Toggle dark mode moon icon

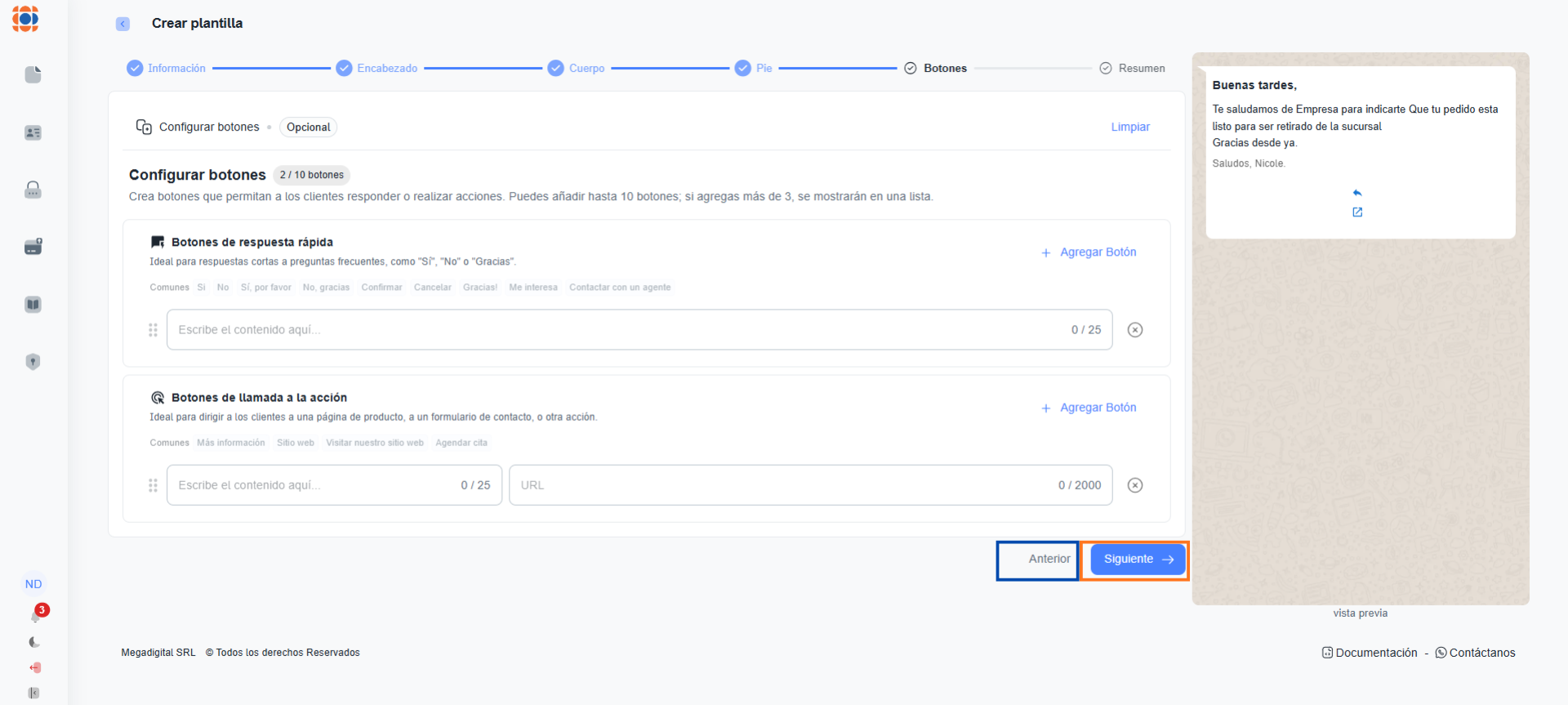tap(34, 642)
